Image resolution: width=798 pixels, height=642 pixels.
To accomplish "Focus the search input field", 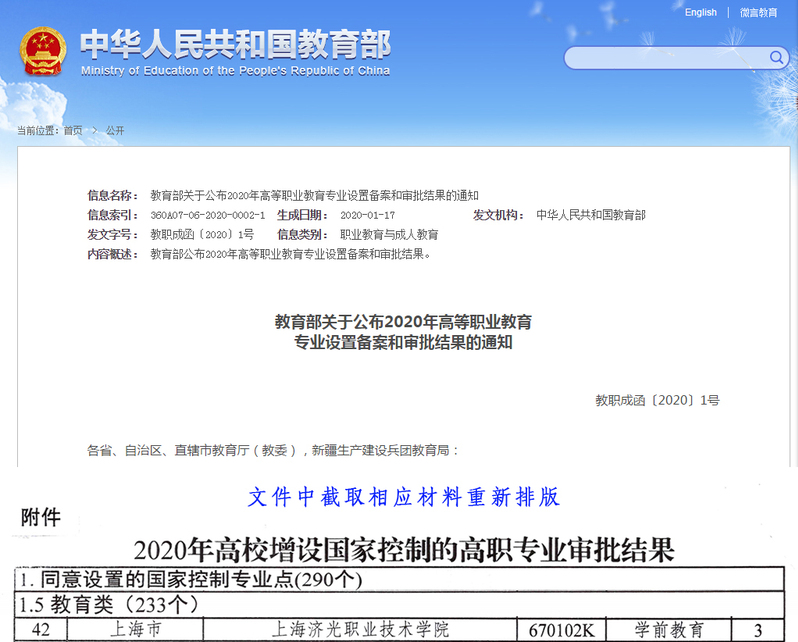I will pos(665,58).
